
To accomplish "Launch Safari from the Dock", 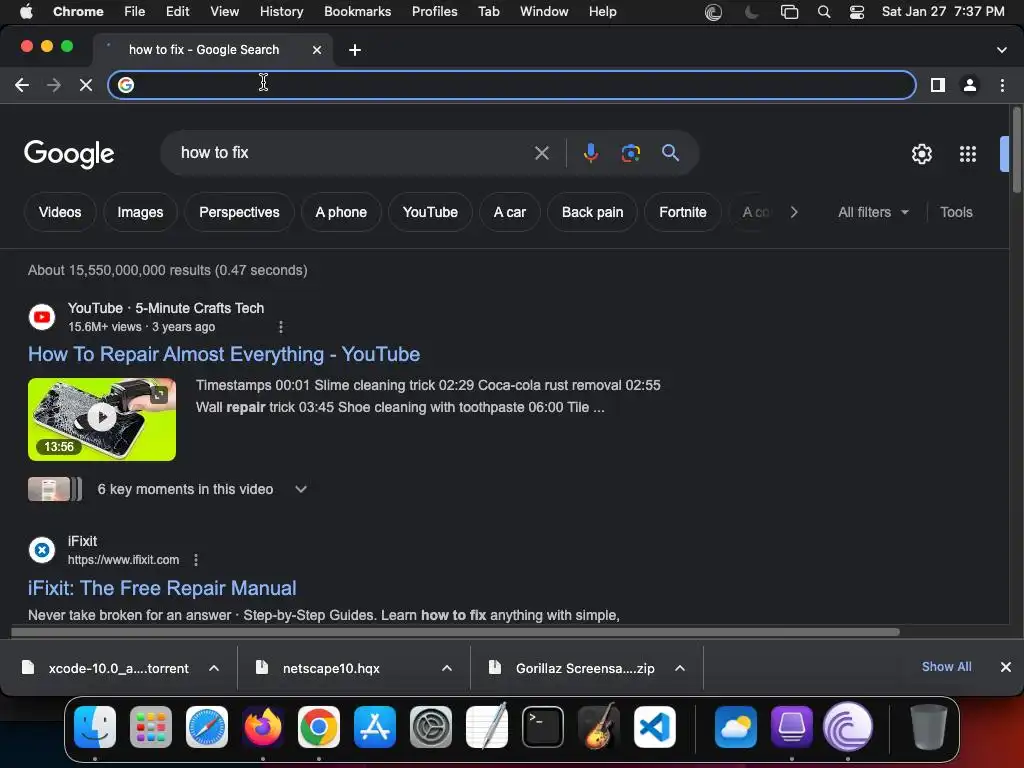I will point(207,727).
